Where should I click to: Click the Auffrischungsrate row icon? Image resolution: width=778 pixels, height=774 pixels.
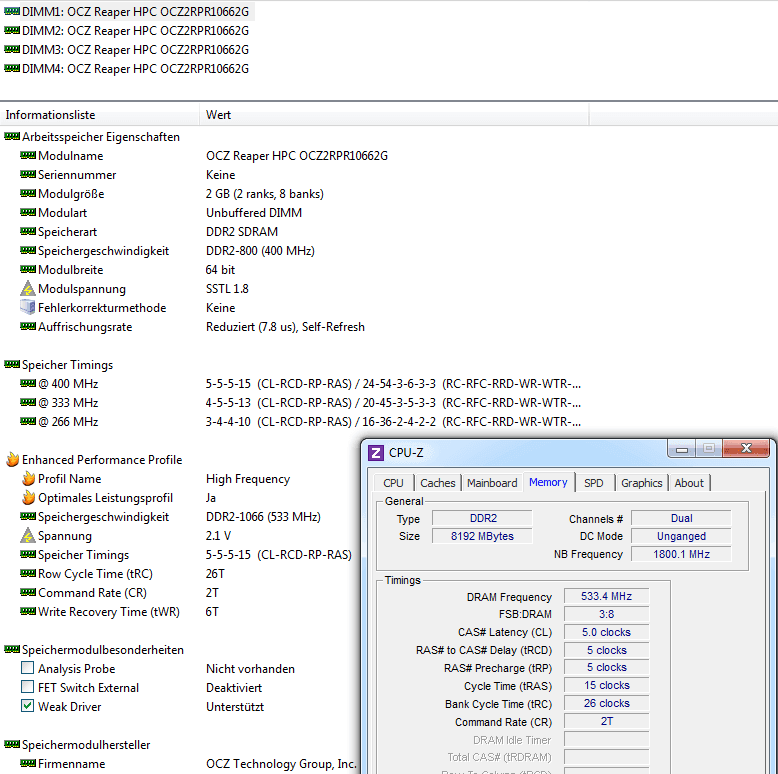point(28,326)
